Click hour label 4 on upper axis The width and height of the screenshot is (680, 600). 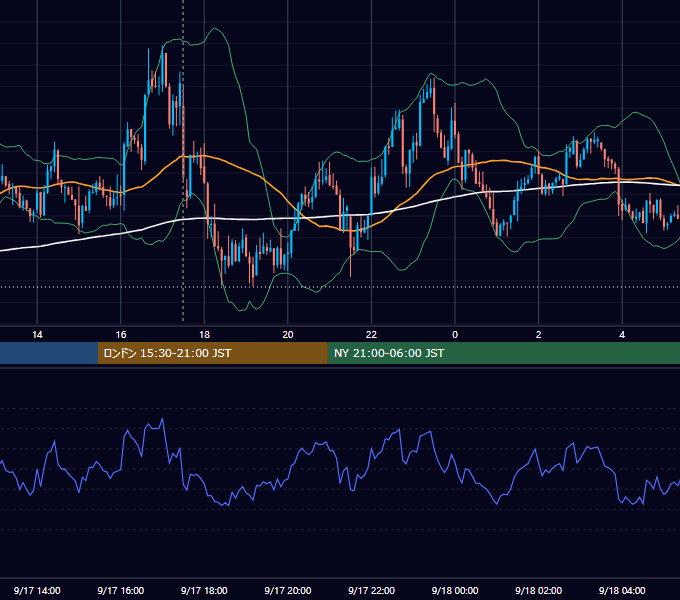pyautogui.click(x=622, y=335)
